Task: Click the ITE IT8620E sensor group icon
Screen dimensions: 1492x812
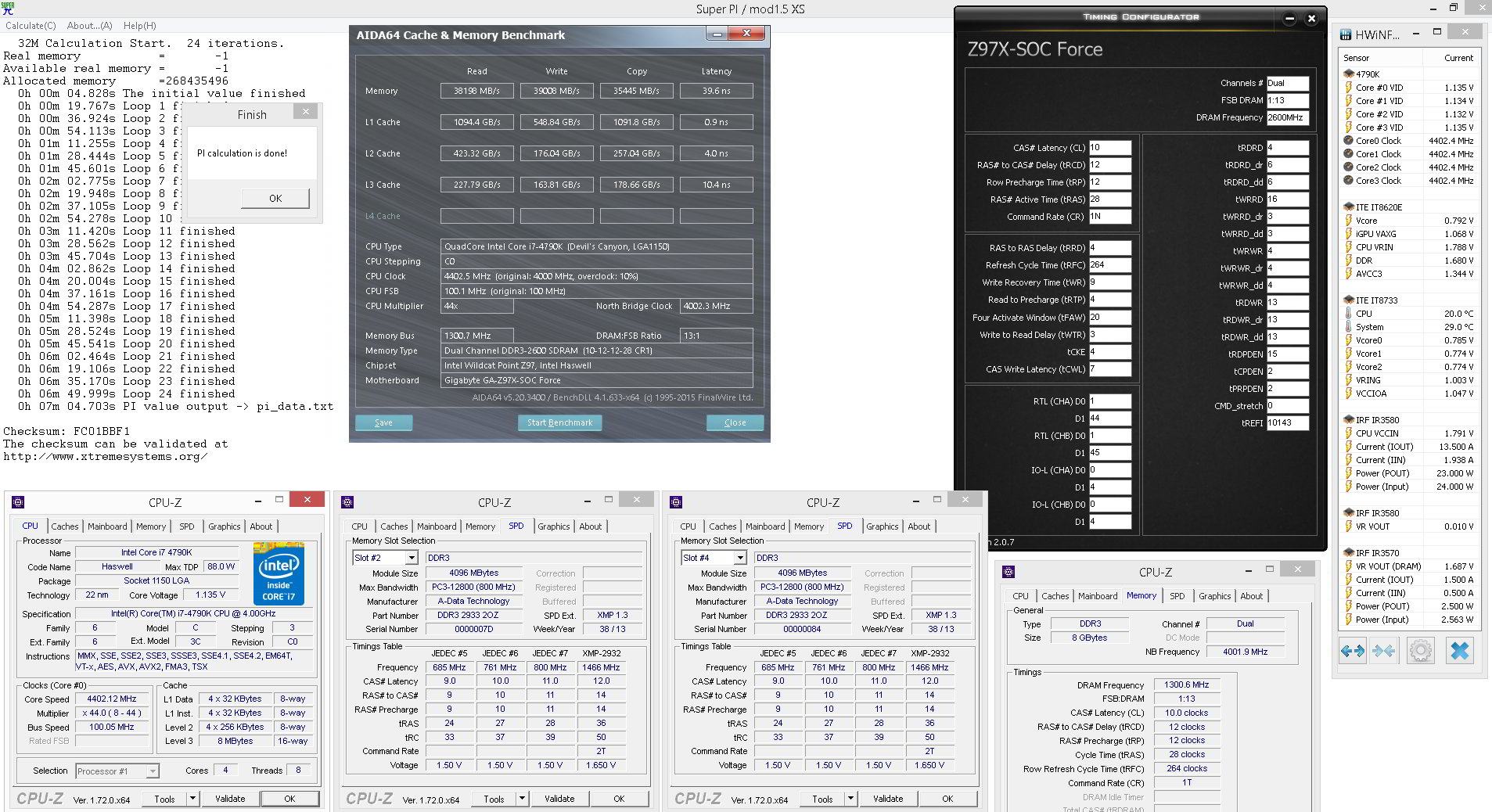Action: (x=1349, y=207)
